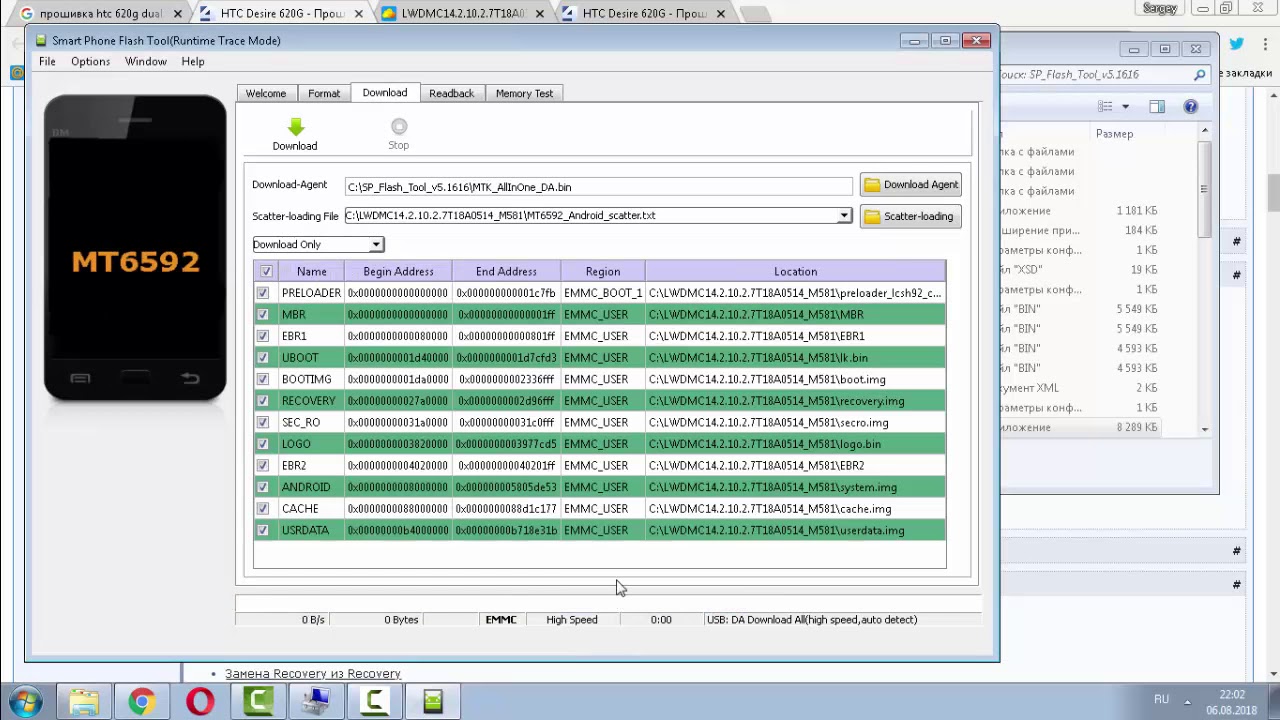Switch to the Readback tab
This screenshot has width=1280, height=720.
(x=451, y=93)
